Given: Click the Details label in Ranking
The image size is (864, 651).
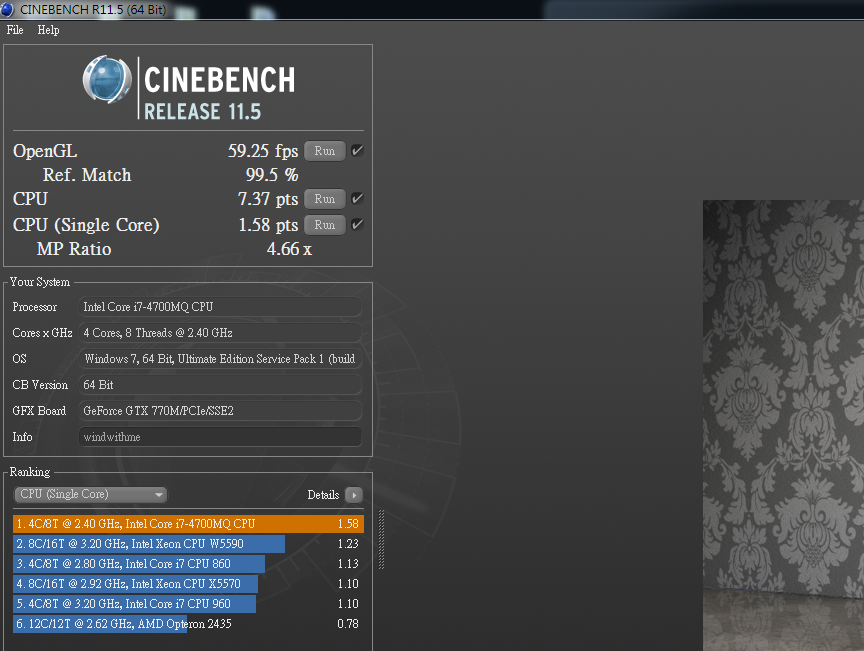Looking at the screenshot, I should click(x=323, y=495).
